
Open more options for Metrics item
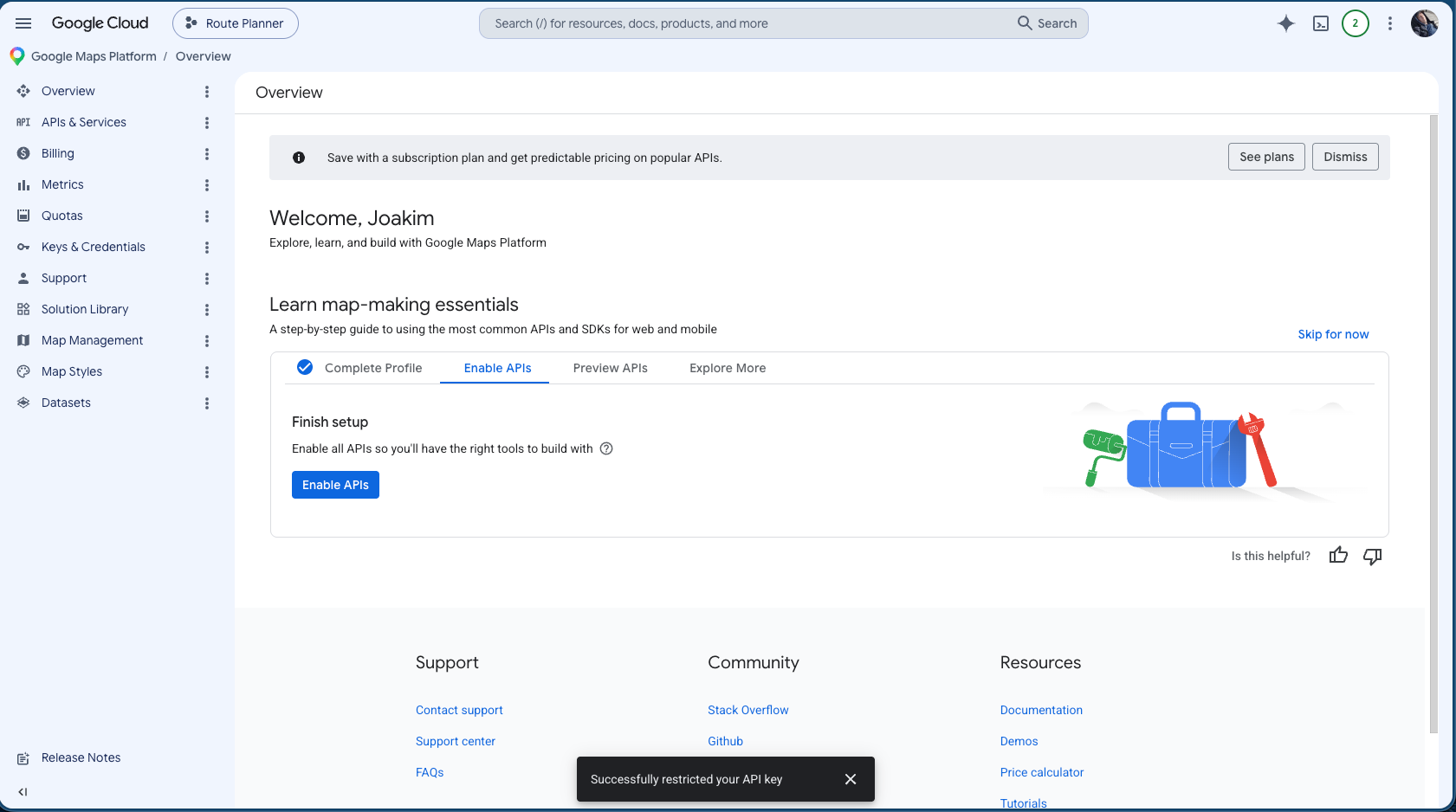pos(207,185)
